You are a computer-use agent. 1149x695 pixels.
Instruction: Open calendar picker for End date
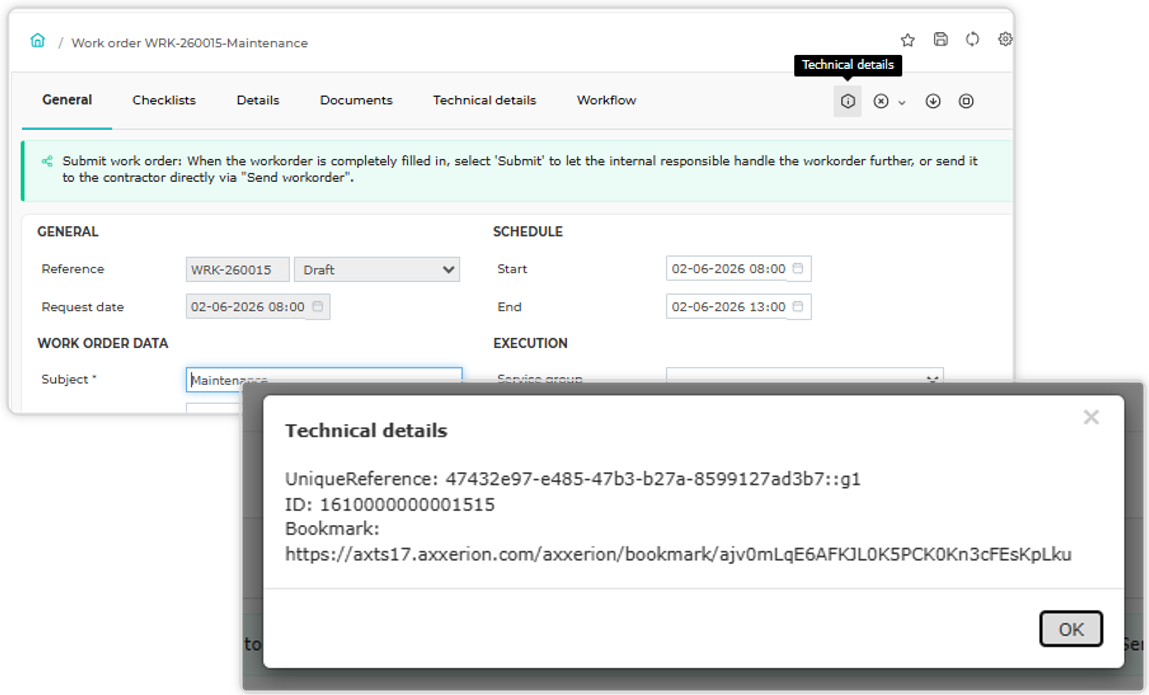(798, 306)
